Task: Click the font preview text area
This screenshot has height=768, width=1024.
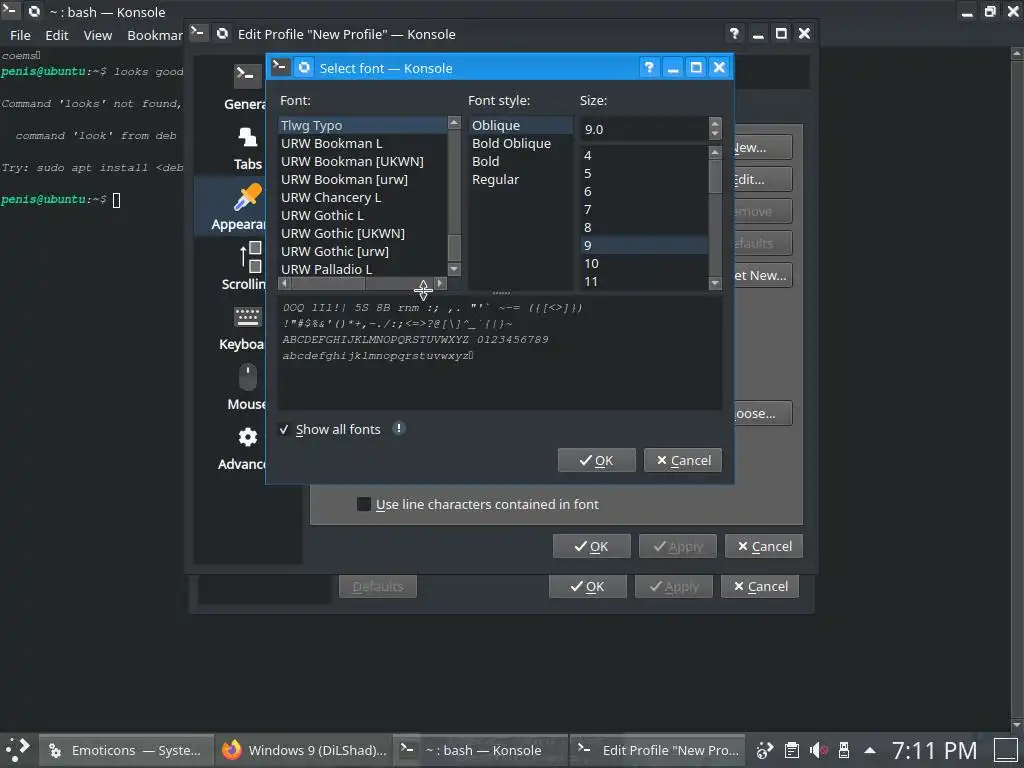Action: tap(500, 353)
